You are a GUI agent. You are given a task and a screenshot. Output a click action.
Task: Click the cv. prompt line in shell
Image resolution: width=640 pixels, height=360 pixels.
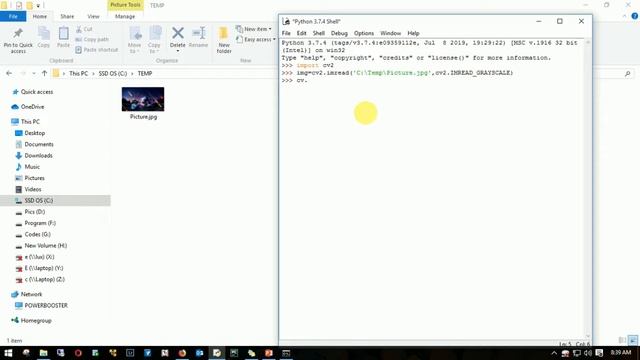[294, 80]
